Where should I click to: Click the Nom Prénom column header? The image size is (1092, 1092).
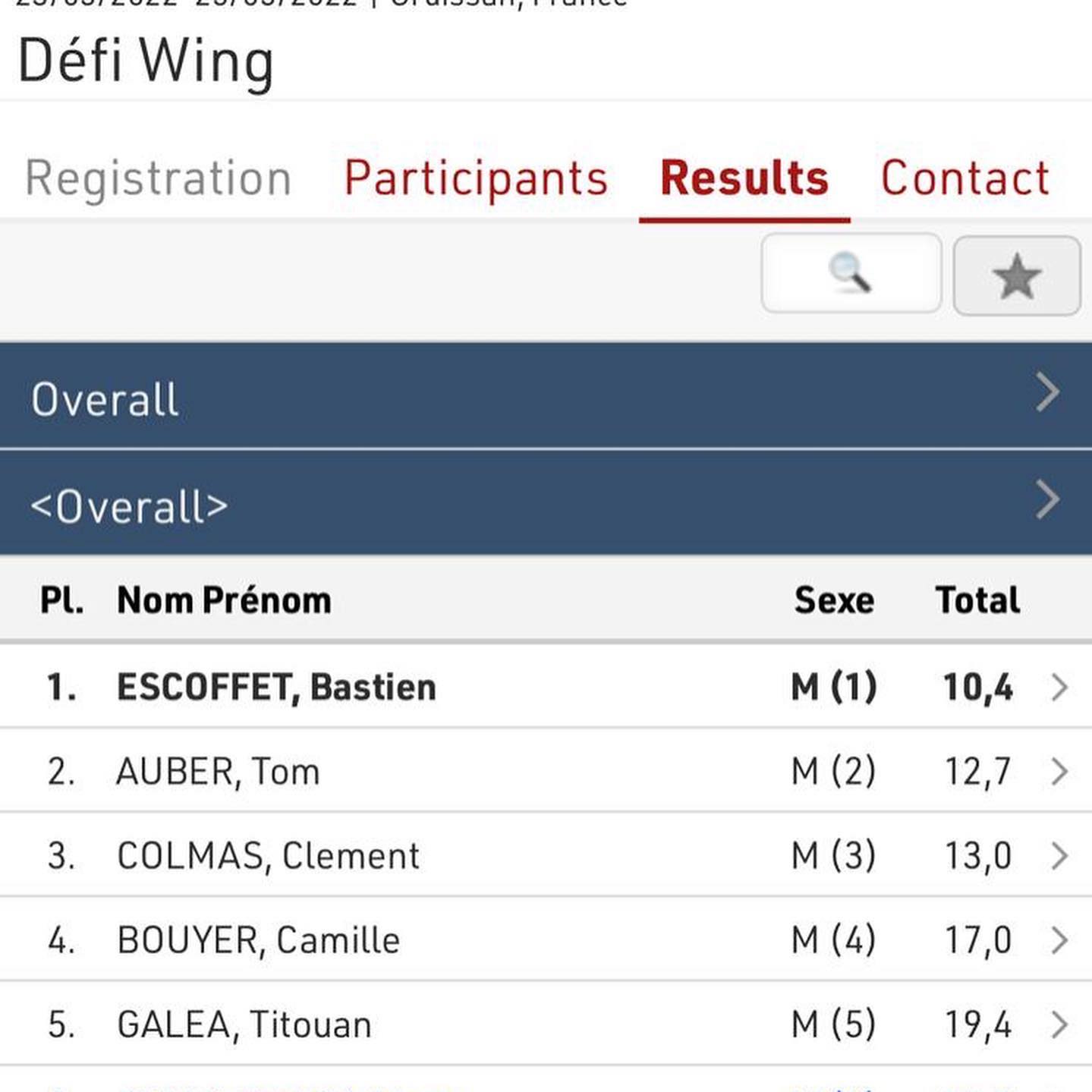point(224,600)
